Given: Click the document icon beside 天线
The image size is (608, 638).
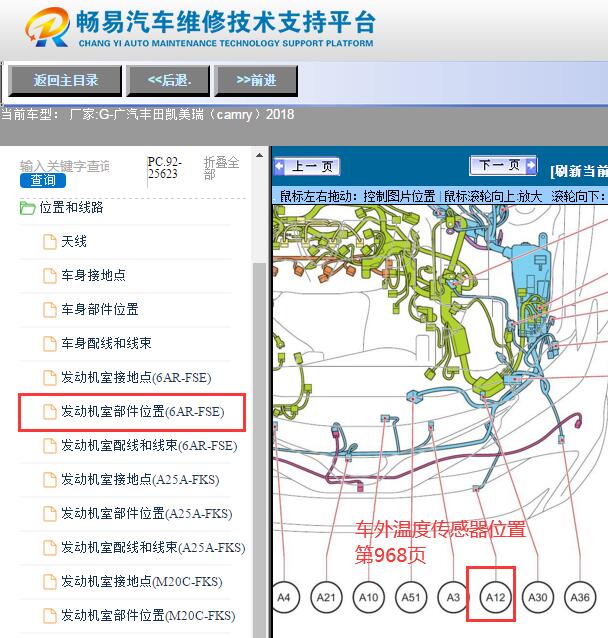Looking at the screenshot, I should coord(50,242).
